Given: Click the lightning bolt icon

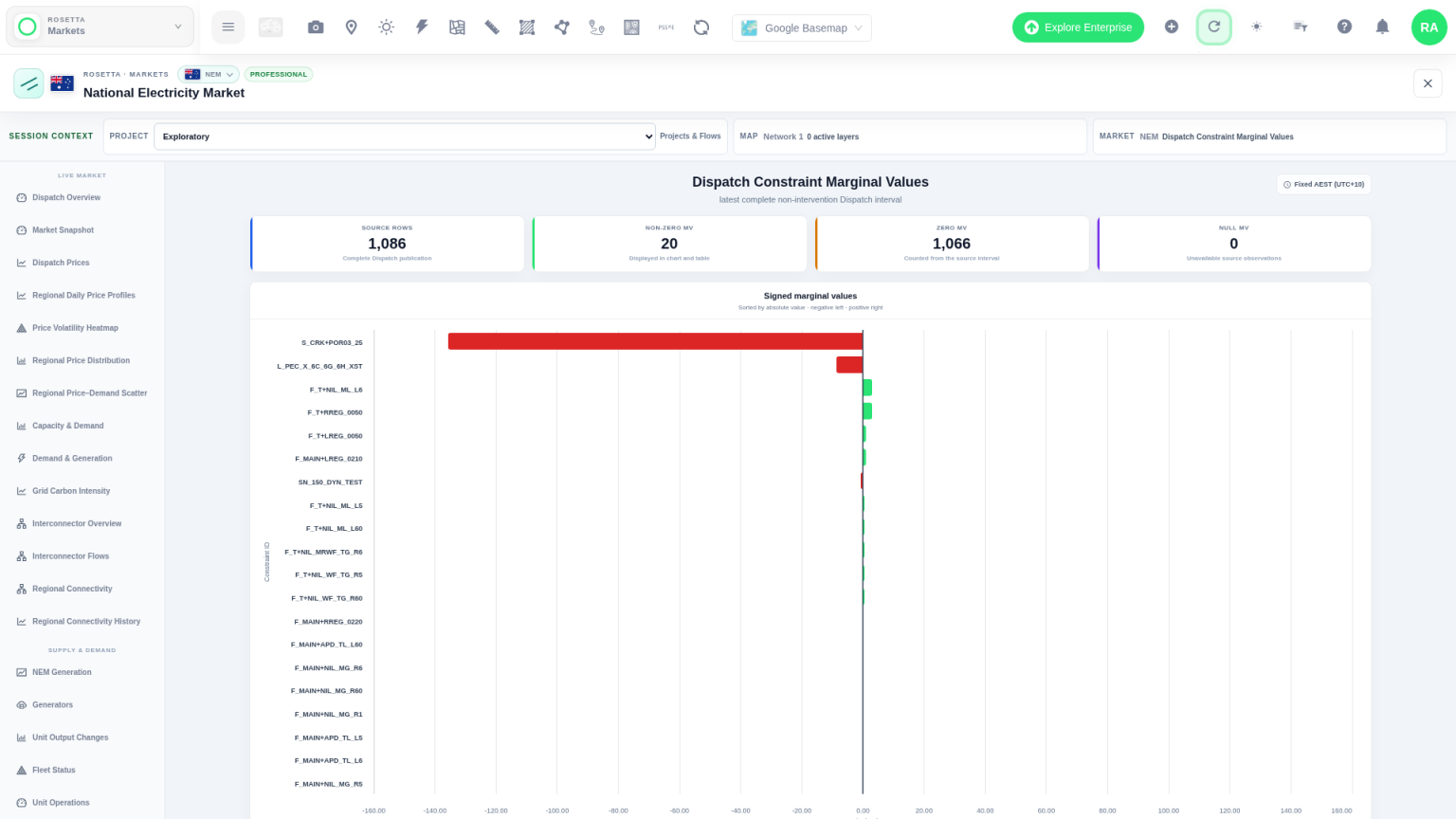Looking at the screenshot, I should (422, 27).
